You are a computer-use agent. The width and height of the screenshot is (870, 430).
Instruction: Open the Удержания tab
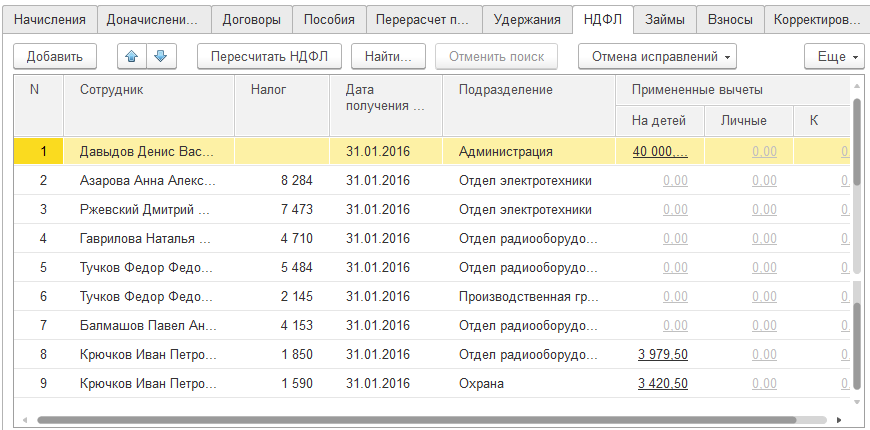pyautogui.click(x=527, y=19)
